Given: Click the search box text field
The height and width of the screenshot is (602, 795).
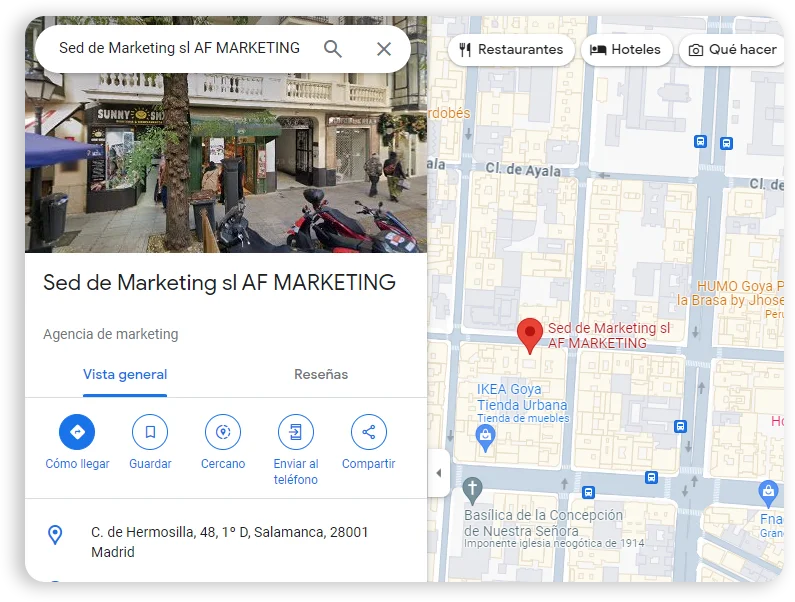Looking at the screenshot, I should coord(179,48).
